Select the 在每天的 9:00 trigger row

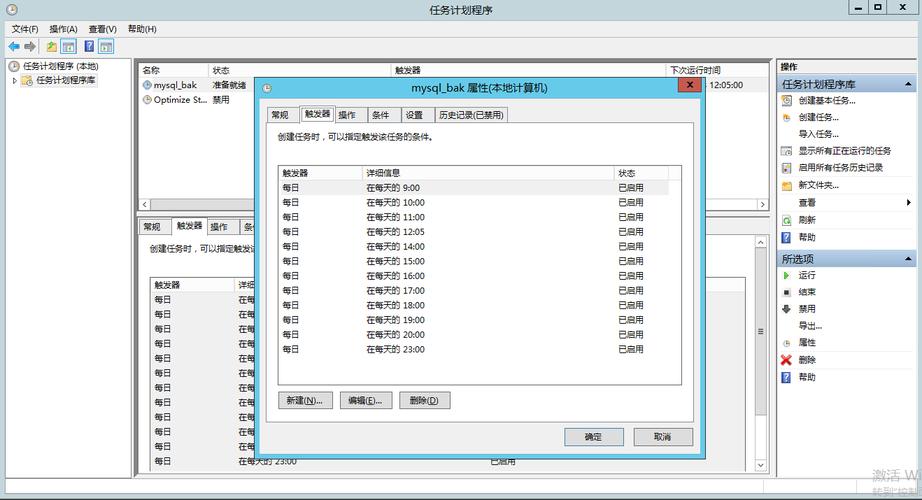474,188
